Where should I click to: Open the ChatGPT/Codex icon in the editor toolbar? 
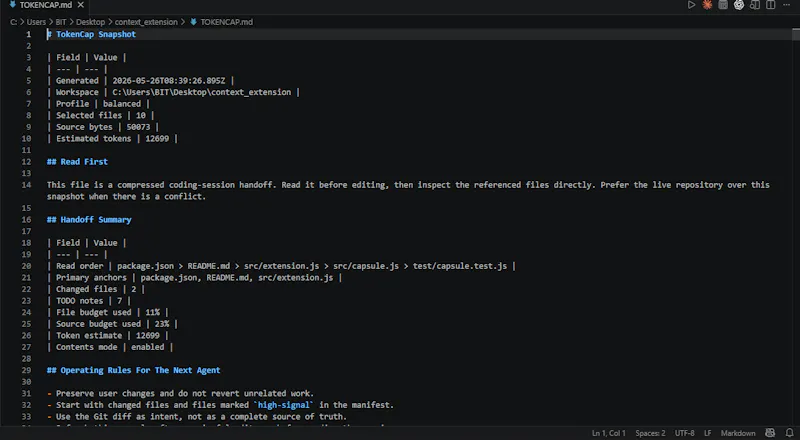pos(739,5)
